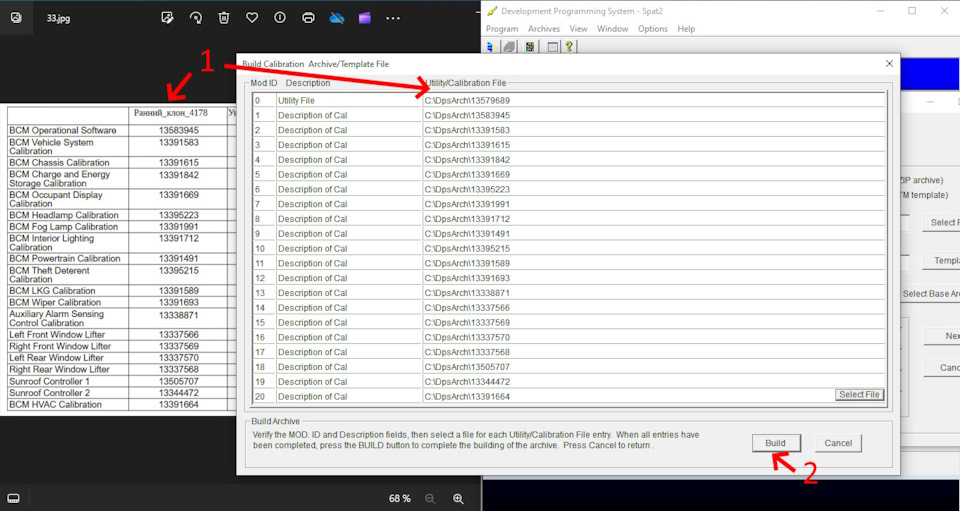The image size is (960, 511).
Task: Open the more options ellipsis in Photos
Action: pyautogui.click(x=392, y=18)
